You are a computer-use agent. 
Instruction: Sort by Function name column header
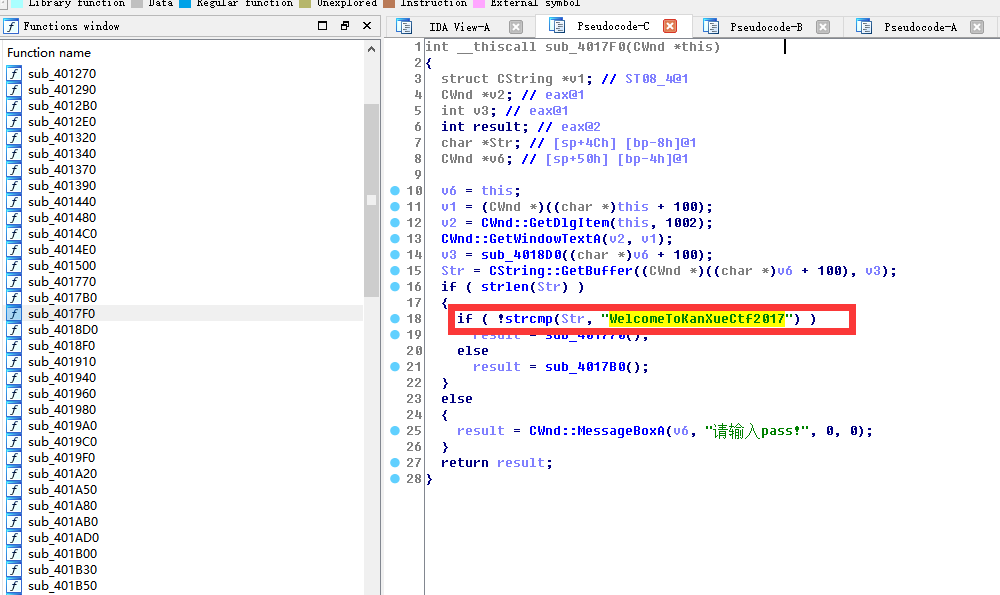point(49,53)
